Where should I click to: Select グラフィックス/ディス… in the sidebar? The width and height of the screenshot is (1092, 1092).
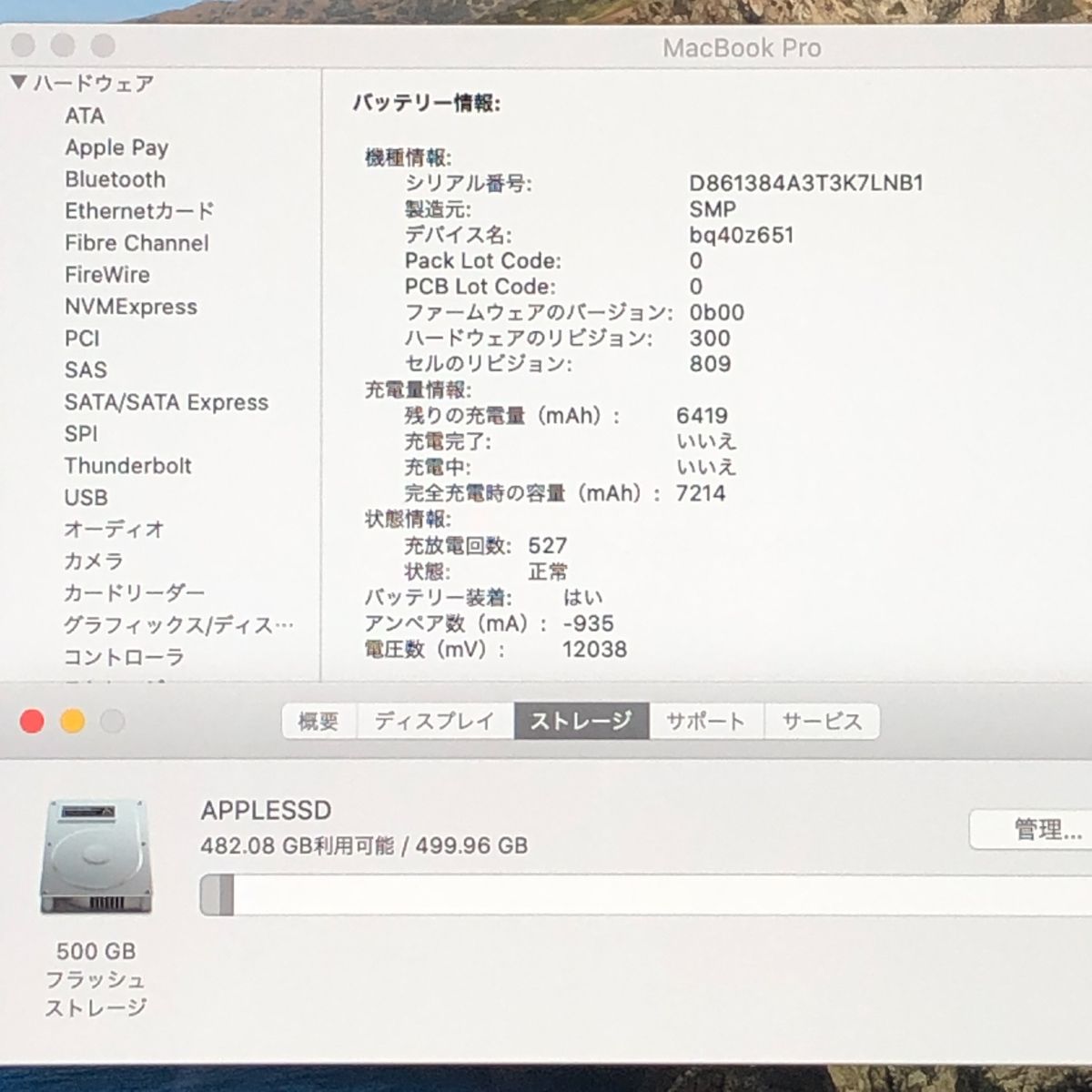pos(178,624)
